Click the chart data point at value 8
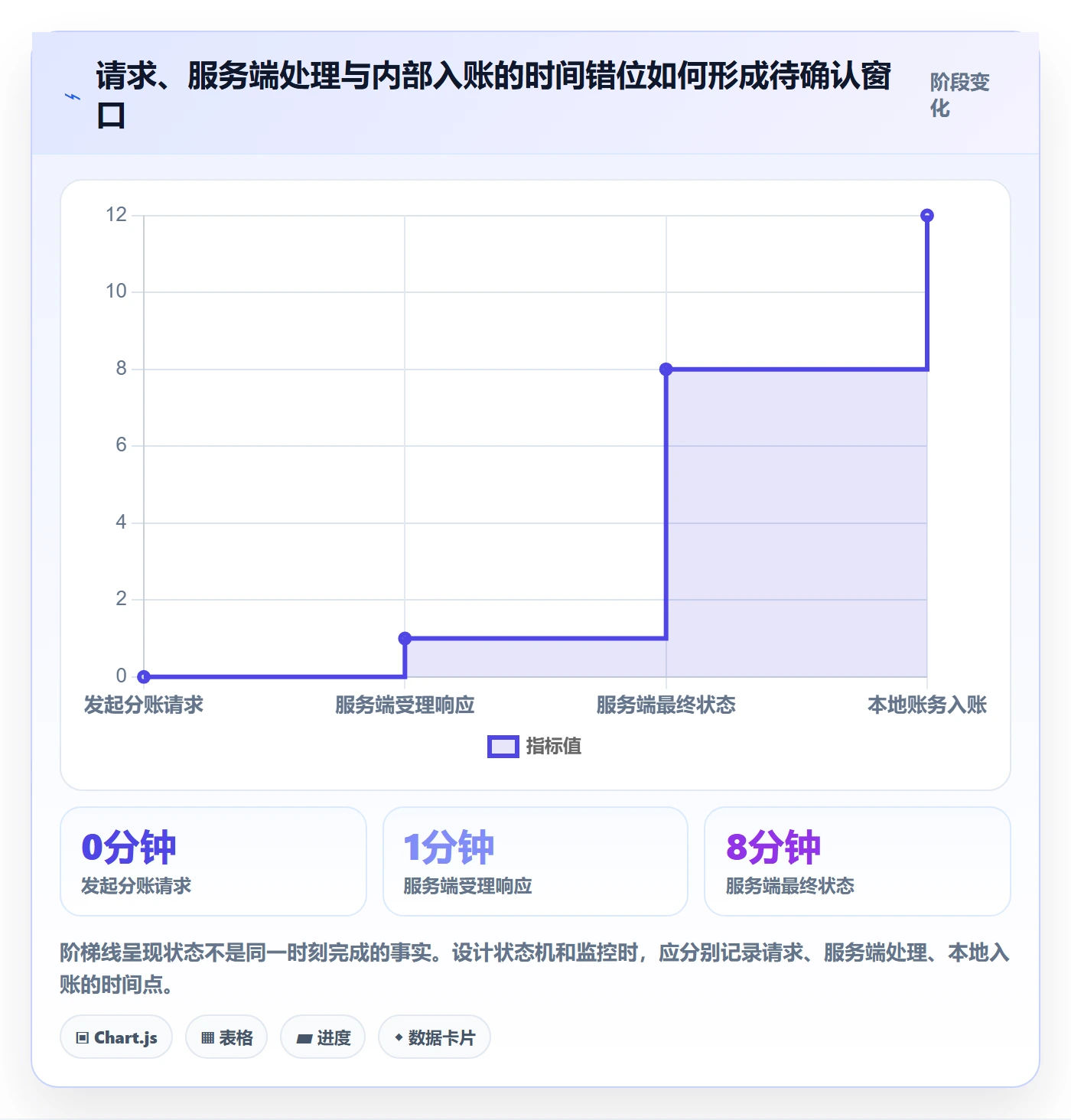This screenshot has width=1071, height=1120. coord(666,370)
